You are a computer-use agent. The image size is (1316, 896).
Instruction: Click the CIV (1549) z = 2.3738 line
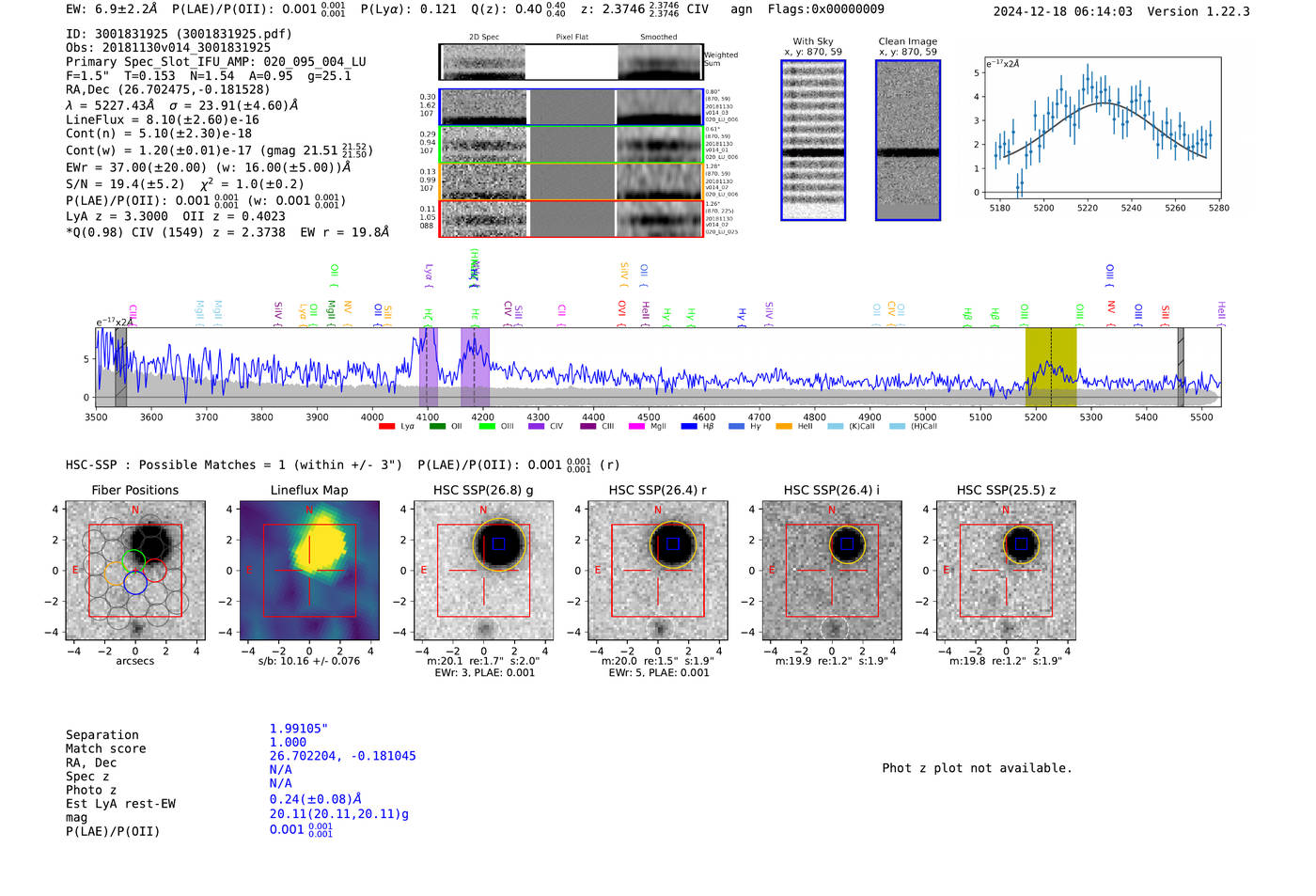tap(227, 232)
